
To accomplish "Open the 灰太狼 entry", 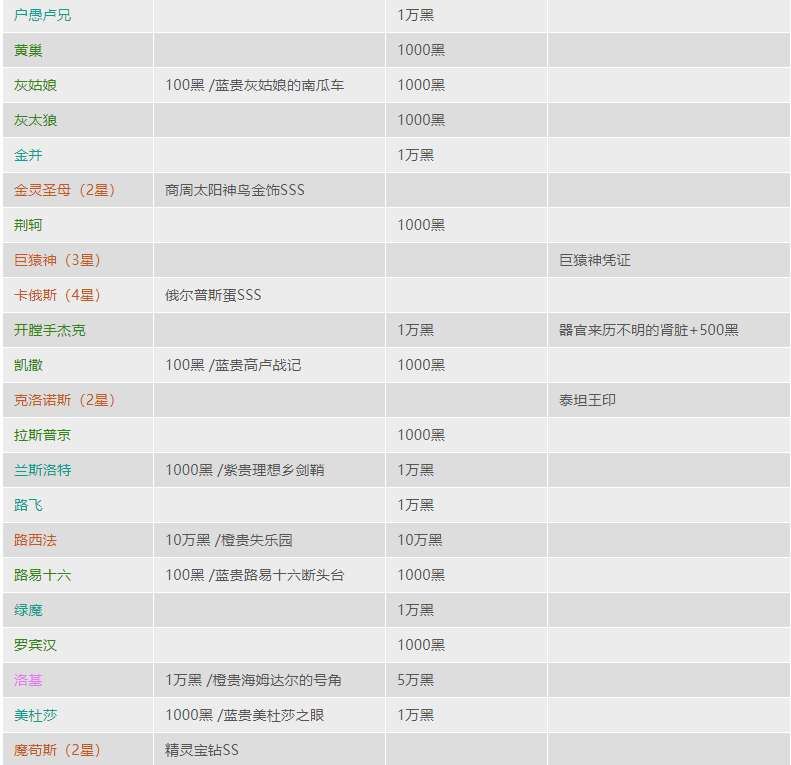I will click(36, 120).
